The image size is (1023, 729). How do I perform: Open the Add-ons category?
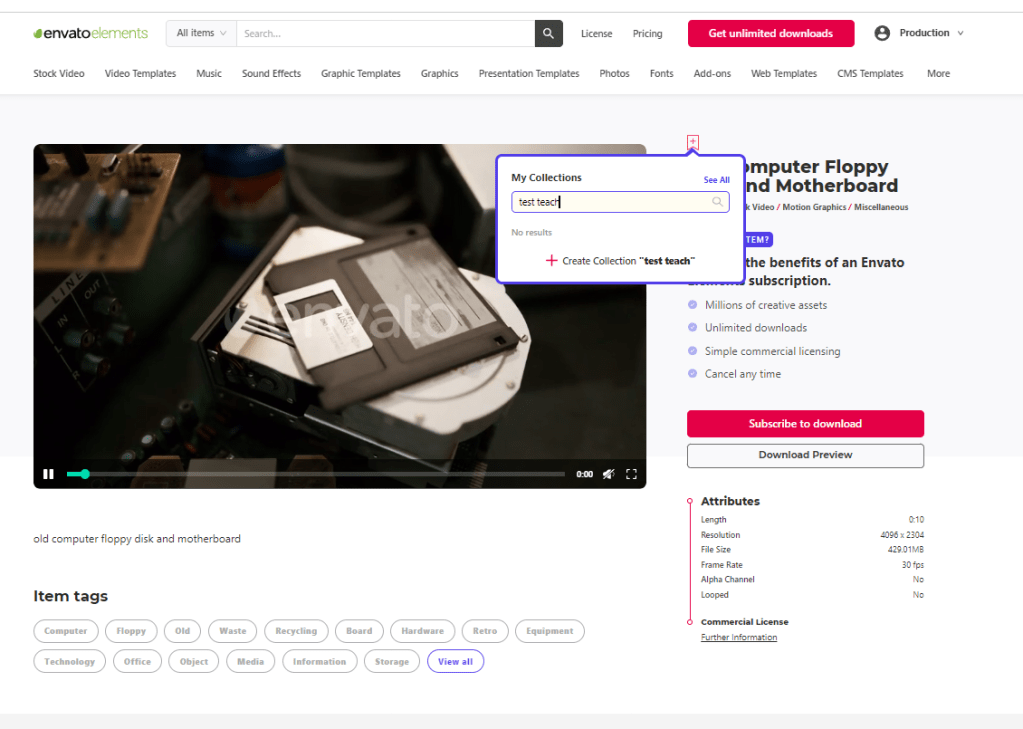[712, 74]
